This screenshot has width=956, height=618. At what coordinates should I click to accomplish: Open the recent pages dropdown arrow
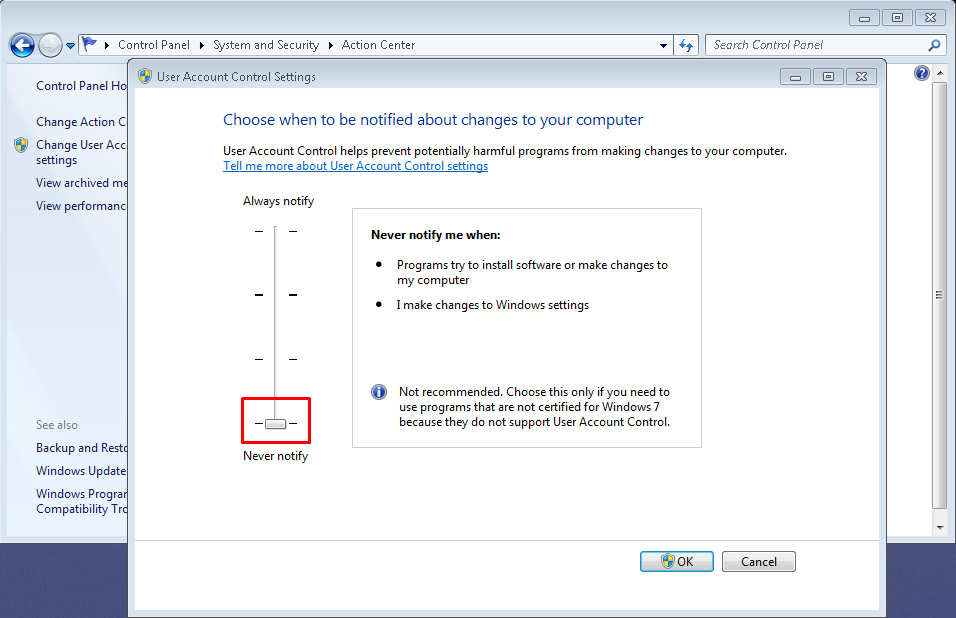tap(70, 46)
